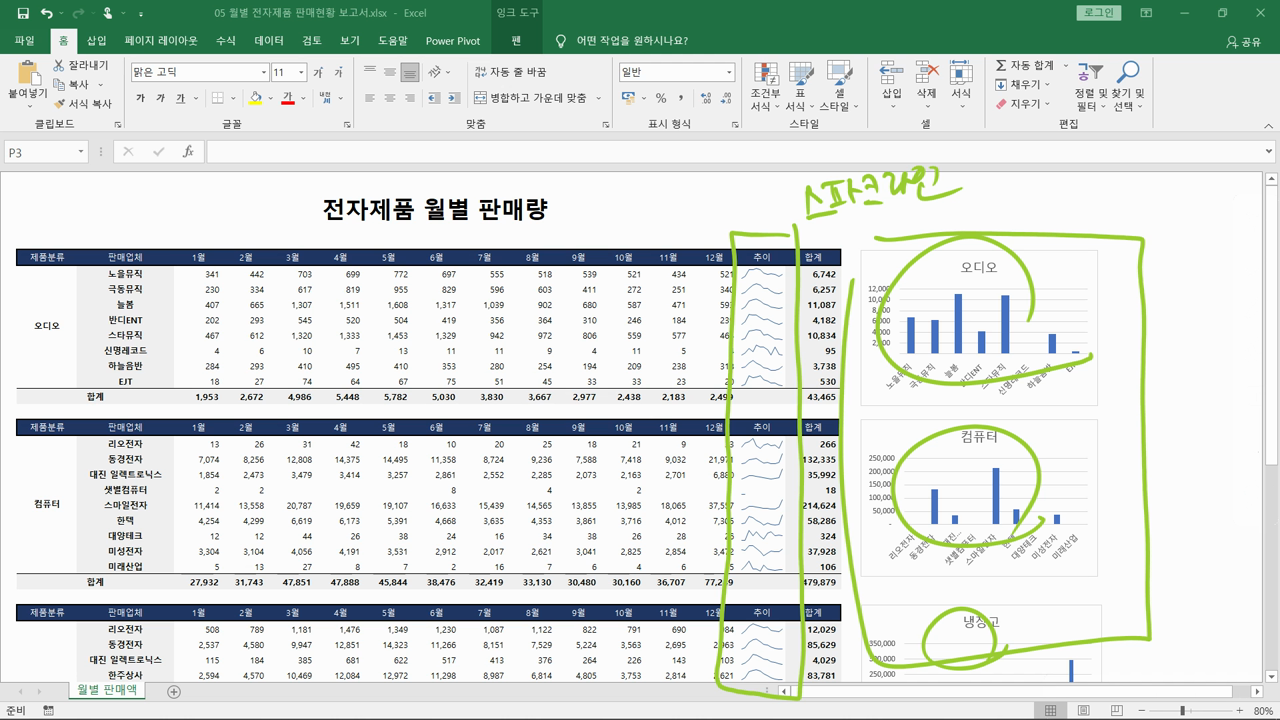Image resolution: width=1280 pixels, height=720 pixels.
Task: Click the insert function fx icon
Action: (188, 152)
